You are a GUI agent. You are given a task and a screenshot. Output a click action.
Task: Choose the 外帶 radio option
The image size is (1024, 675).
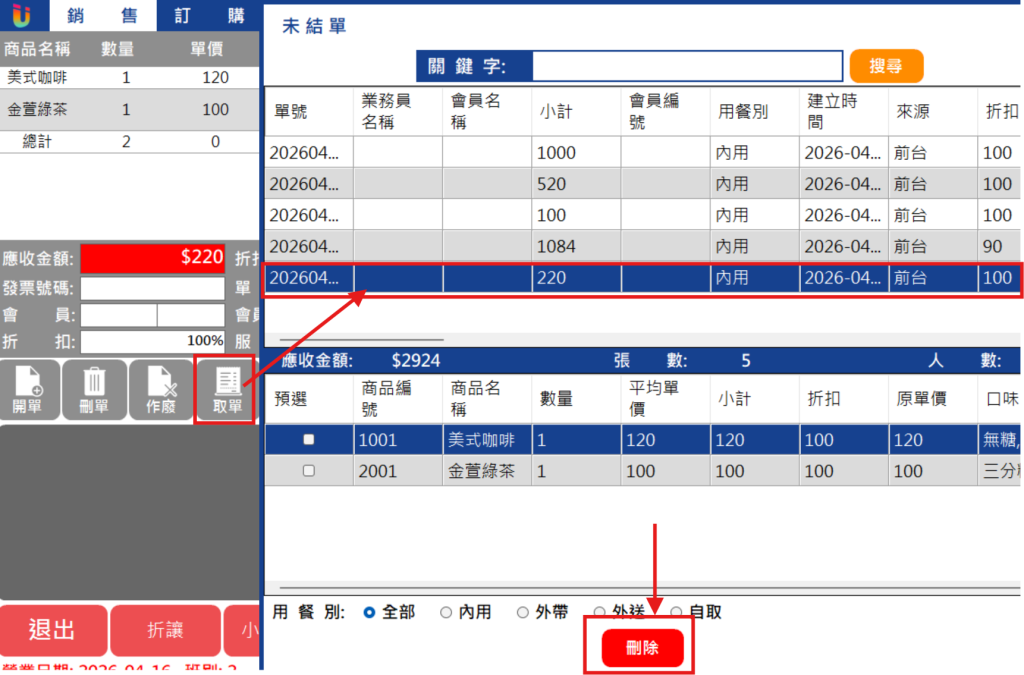[522, 612]
